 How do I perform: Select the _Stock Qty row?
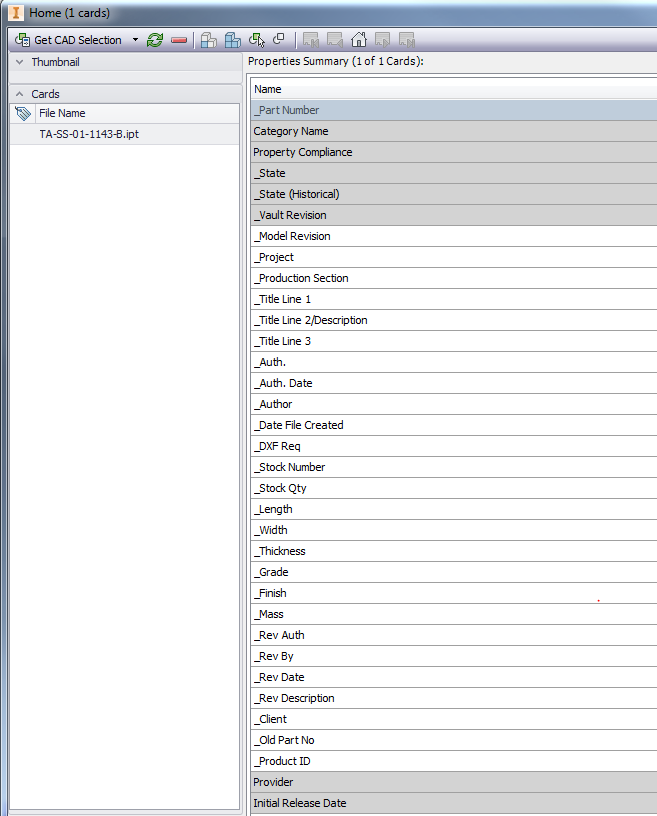tap(453, 488)
